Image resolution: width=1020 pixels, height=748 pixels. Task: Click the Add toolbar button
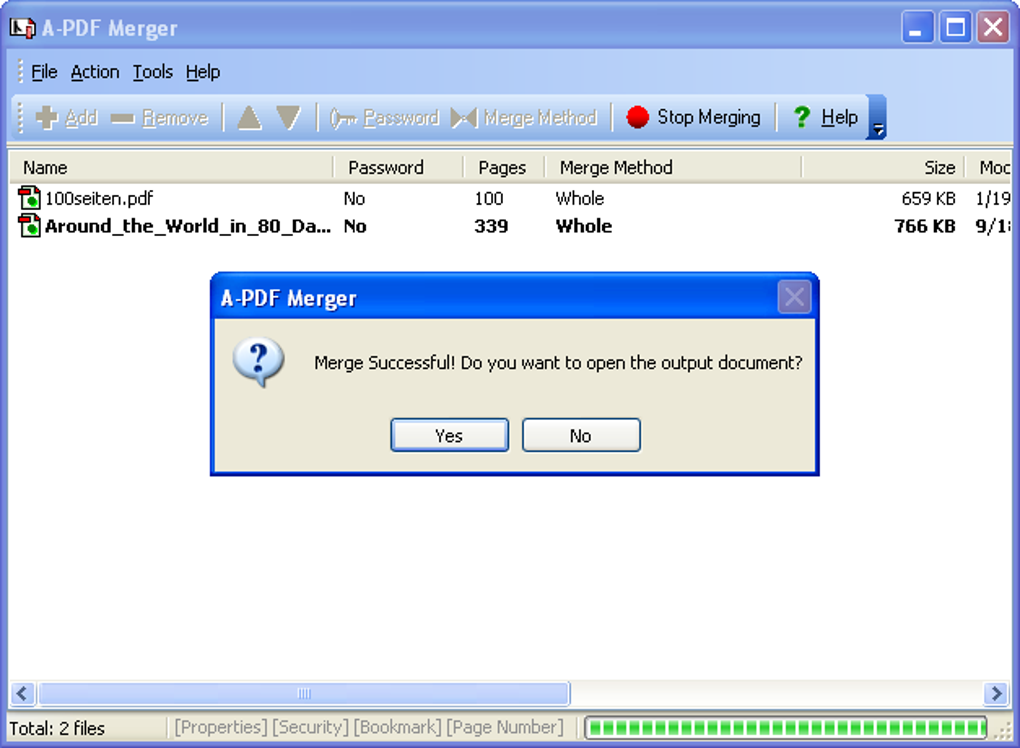tap(66, 118)
